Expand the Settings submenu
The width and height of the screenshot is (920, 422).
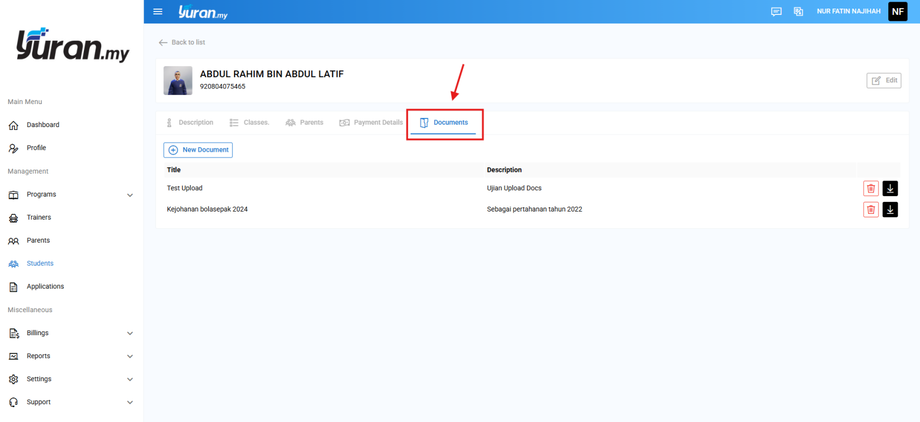(130, 379)
